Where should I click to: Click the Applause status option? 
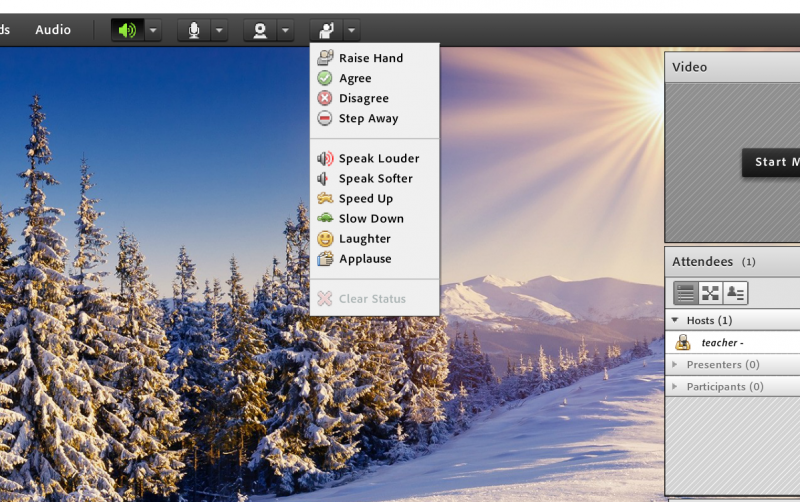pos(364,258)
